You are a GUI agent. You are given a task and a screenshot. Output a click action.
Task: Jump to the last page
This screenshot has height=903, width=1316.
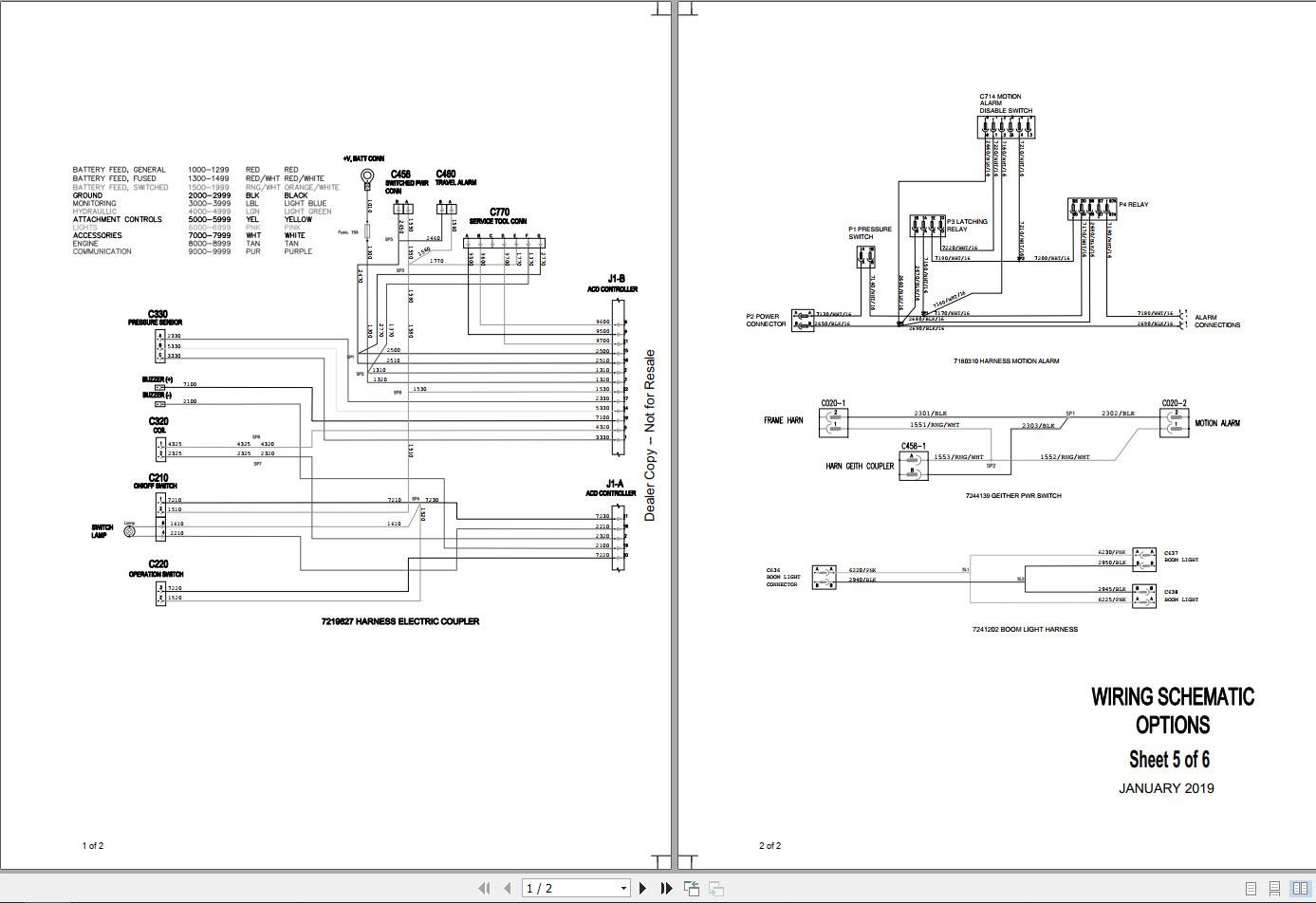click(667, 887)
